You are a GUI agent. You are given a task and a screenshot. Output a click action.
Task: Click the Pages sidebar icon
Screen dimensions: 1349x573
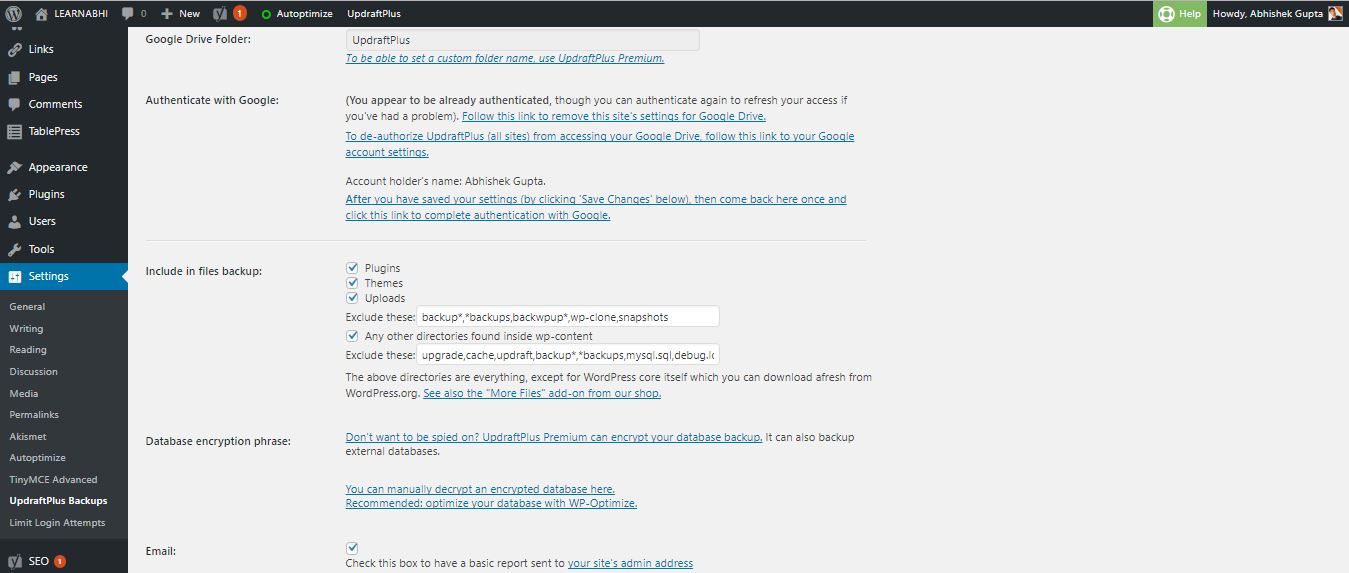[14, 77]
